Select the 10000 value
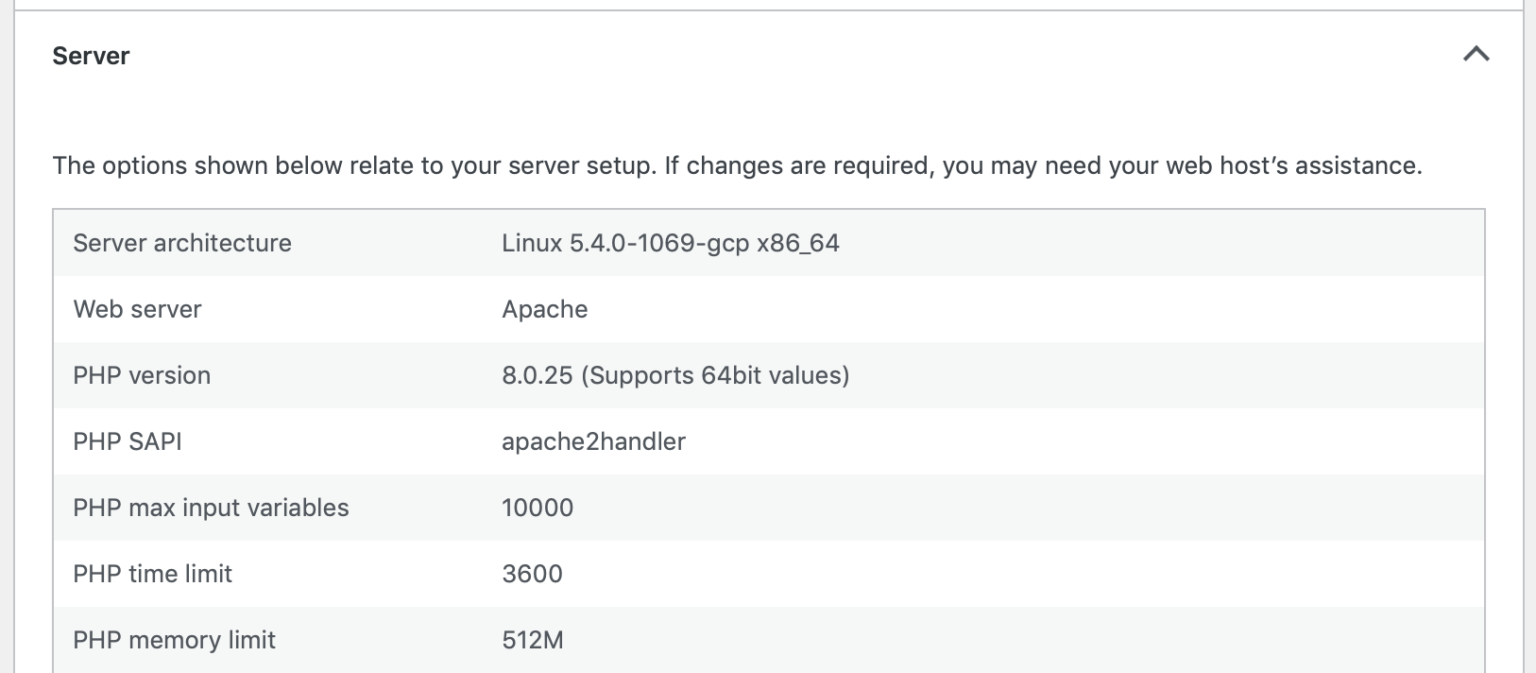This screenshot has width=1536, height=673. point(537,508)
